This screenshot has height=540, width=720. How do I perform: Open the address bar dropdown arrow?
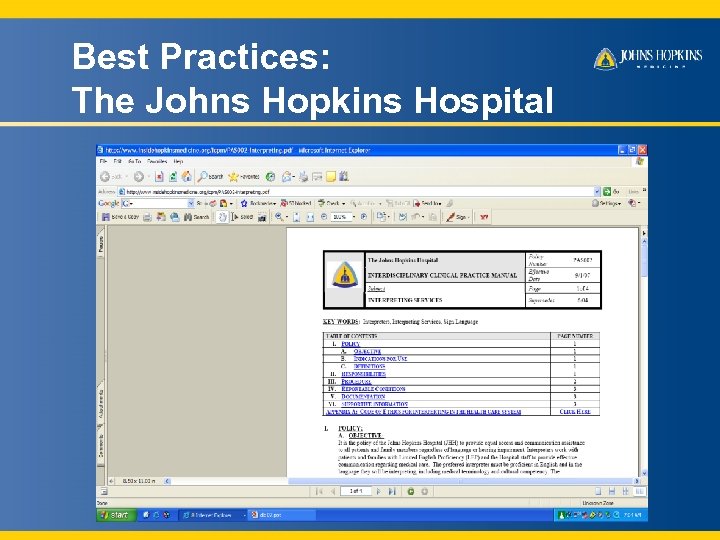point(597,191)
